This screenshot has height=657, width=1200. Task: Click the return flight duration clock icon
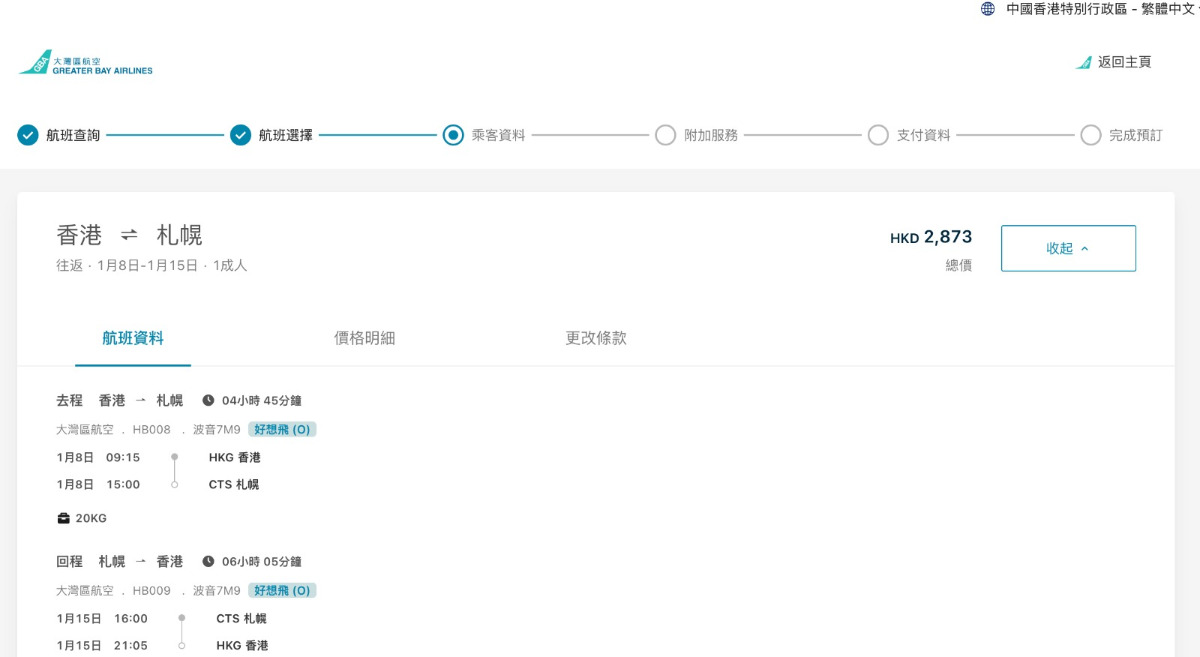coord(208,562)
